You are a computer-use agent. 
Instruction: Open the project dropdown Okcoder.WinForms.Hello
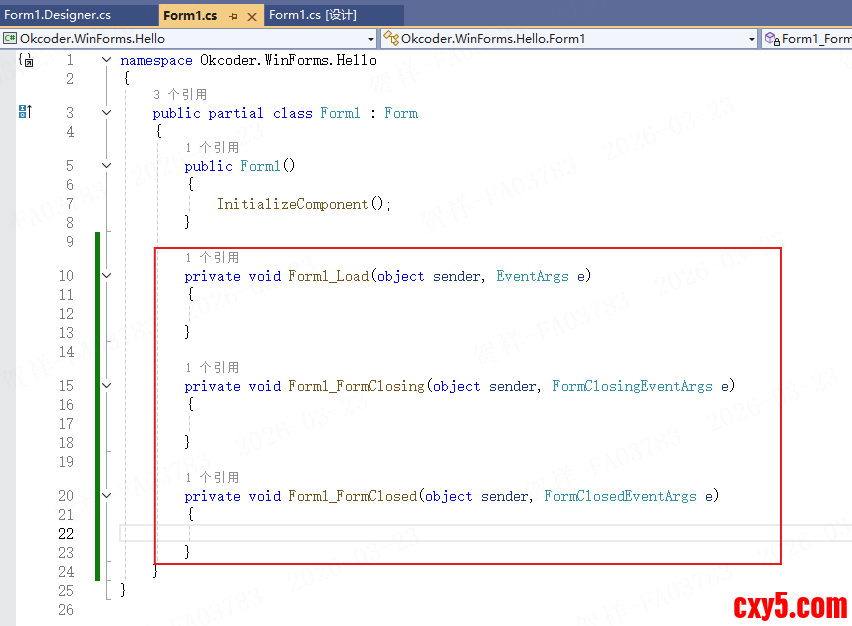click(371, 39)
